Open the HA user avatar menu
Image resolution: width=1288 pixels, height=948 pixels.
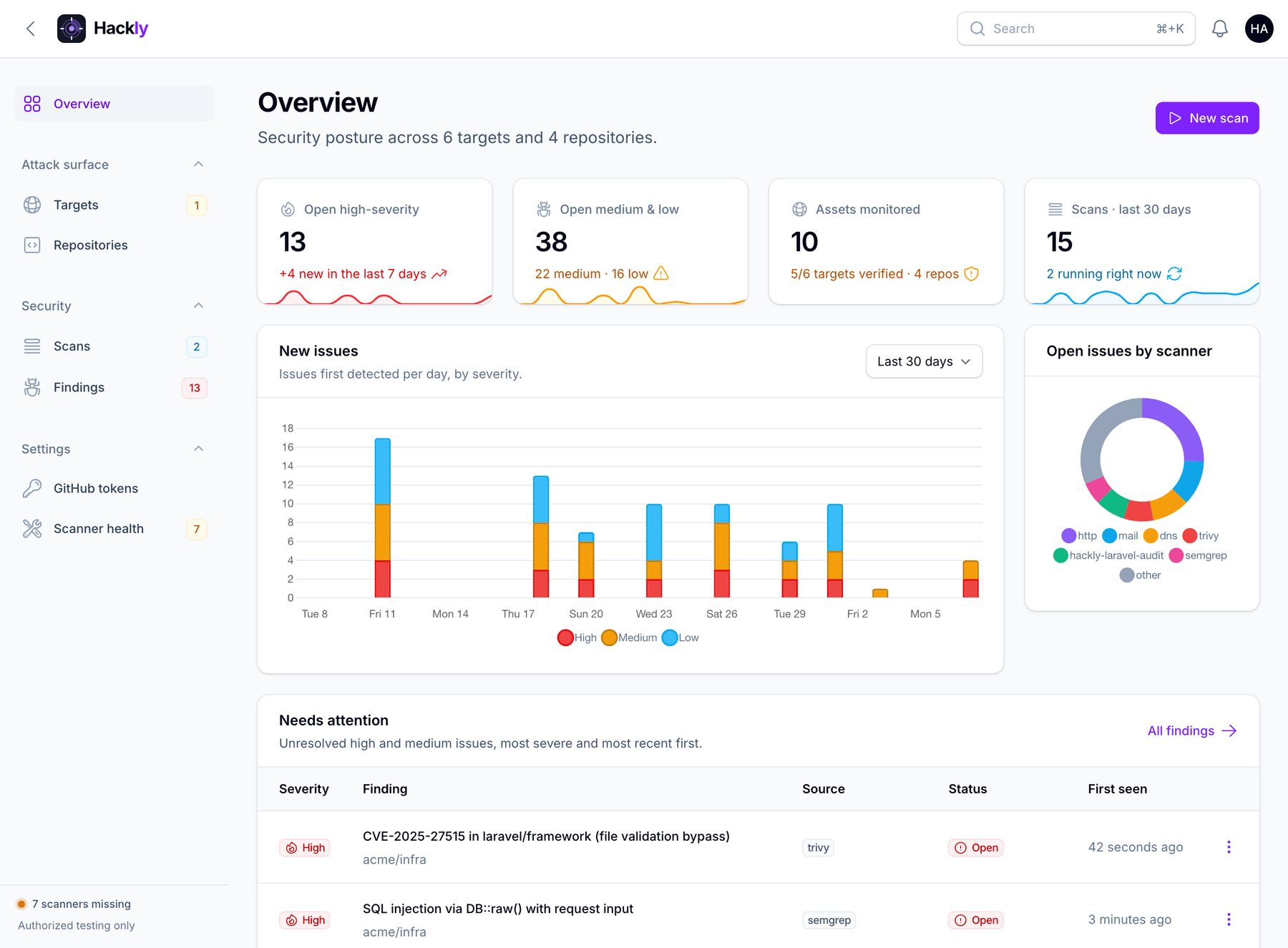[1259, 29]
